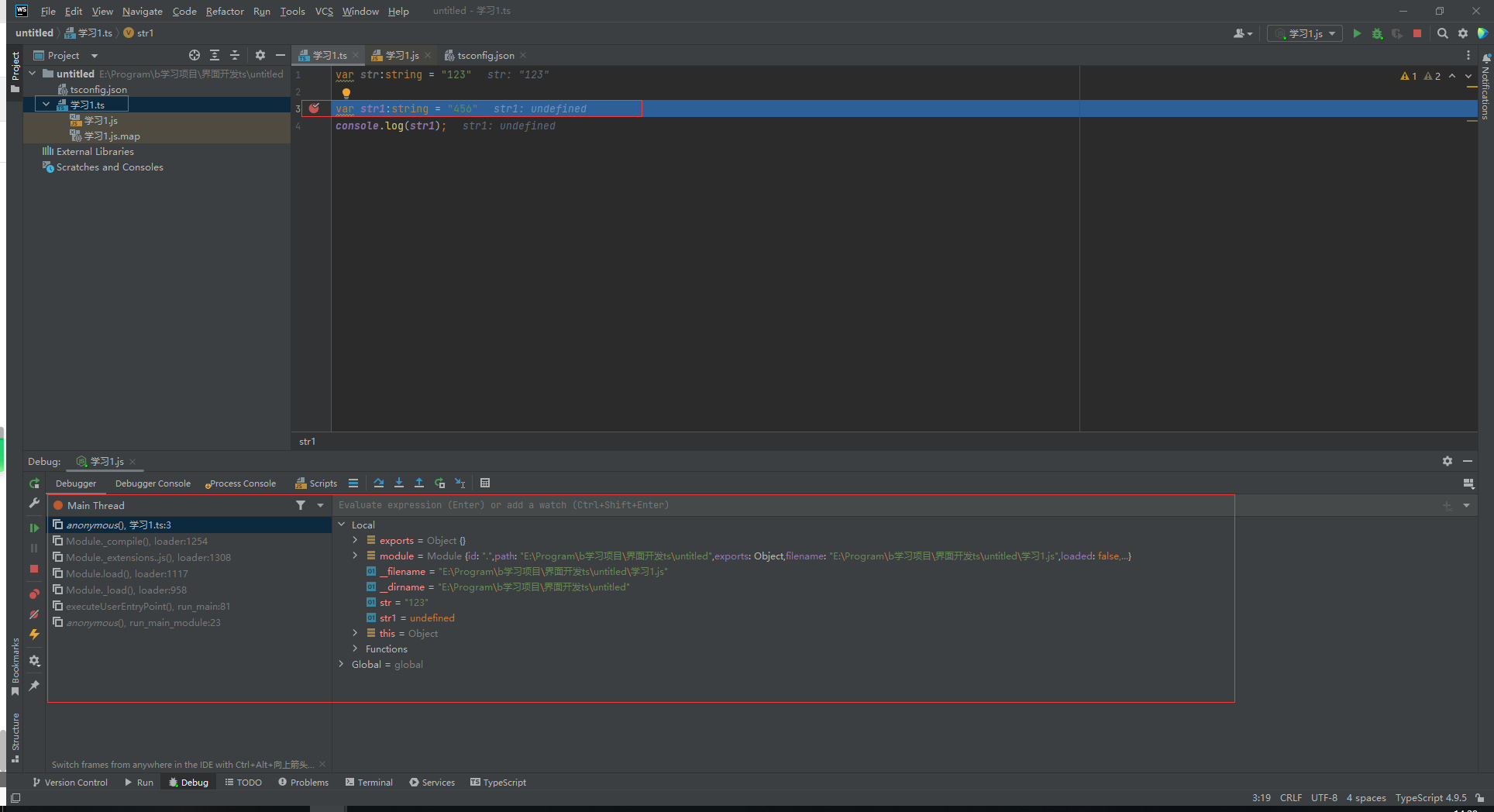This screenshot has height=812, width=1494.
Task: Open Version Control tool window button
Action: coord(70,783)
